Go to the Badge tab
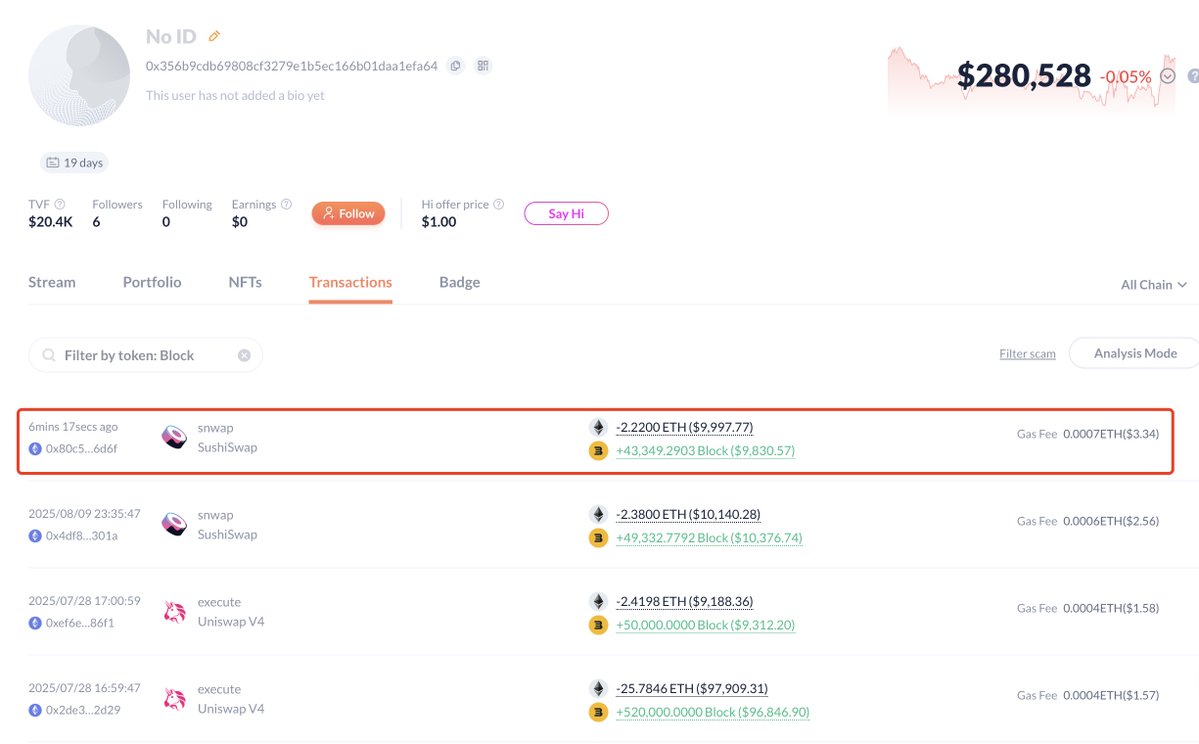 tap(460, 282)
